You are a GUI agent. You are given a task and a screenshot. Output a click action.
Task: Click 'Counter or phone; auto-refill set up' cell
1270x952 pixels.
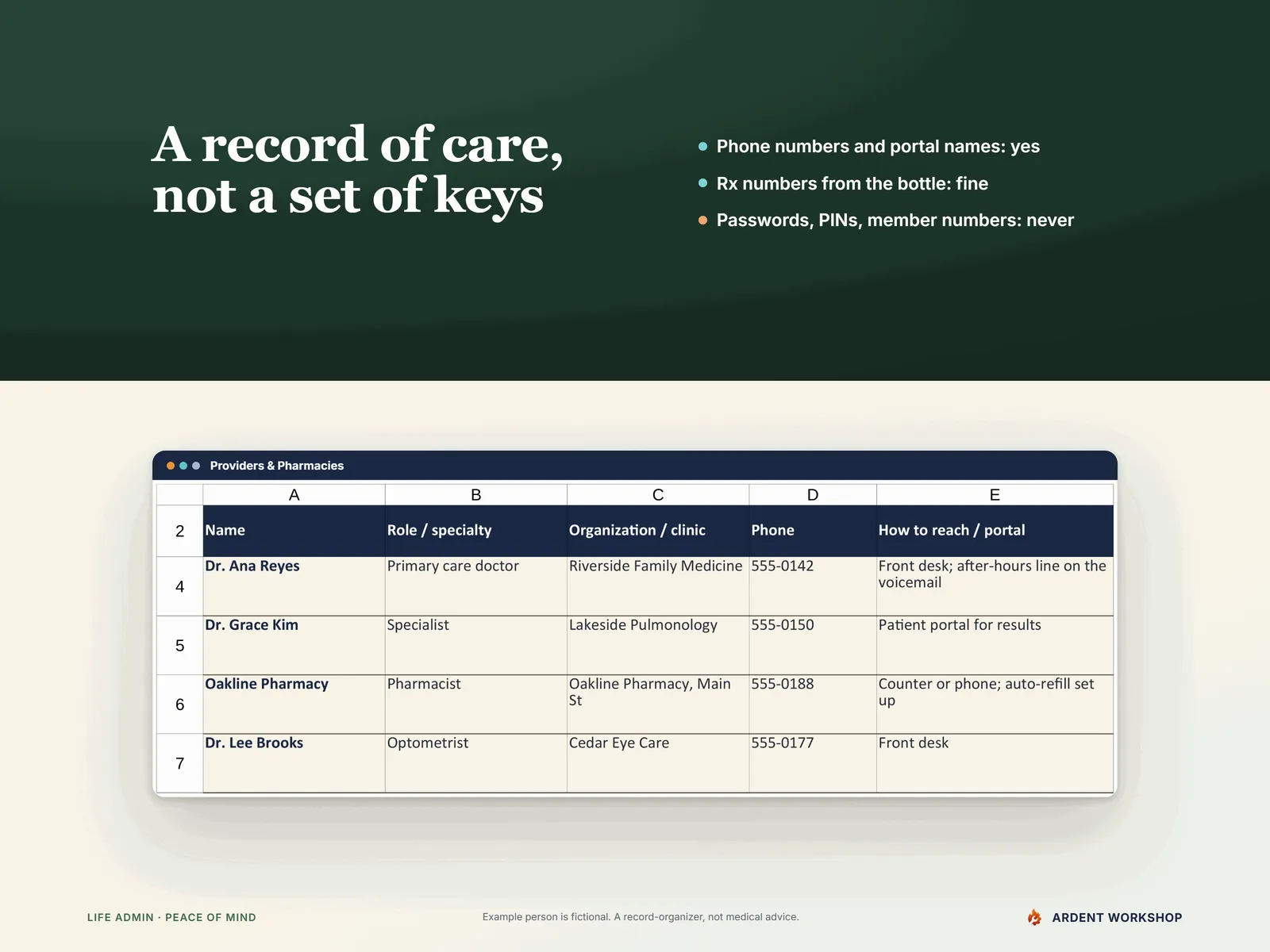[995, 704]
